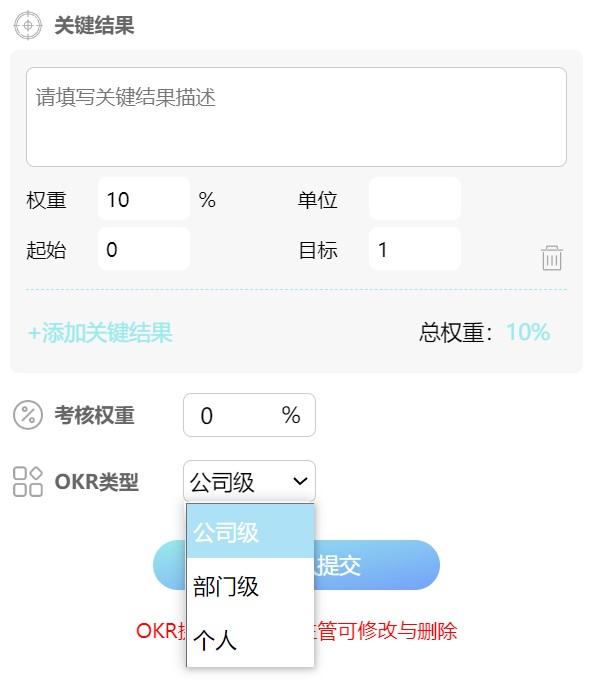Click the 权重 input showing 10
This screenshot has width=589, height=685.
[144, 199]
